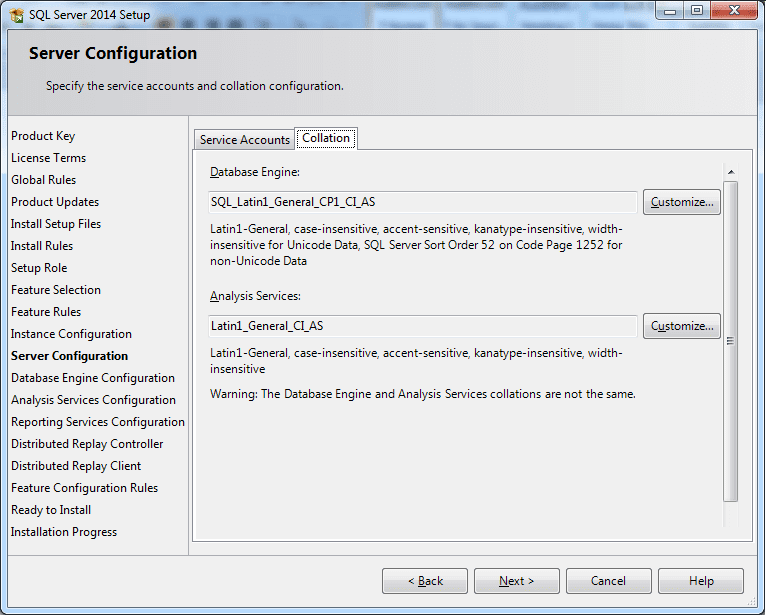
Task: Select Database Engine Configuration step
Action: click(x=93, y=378)
